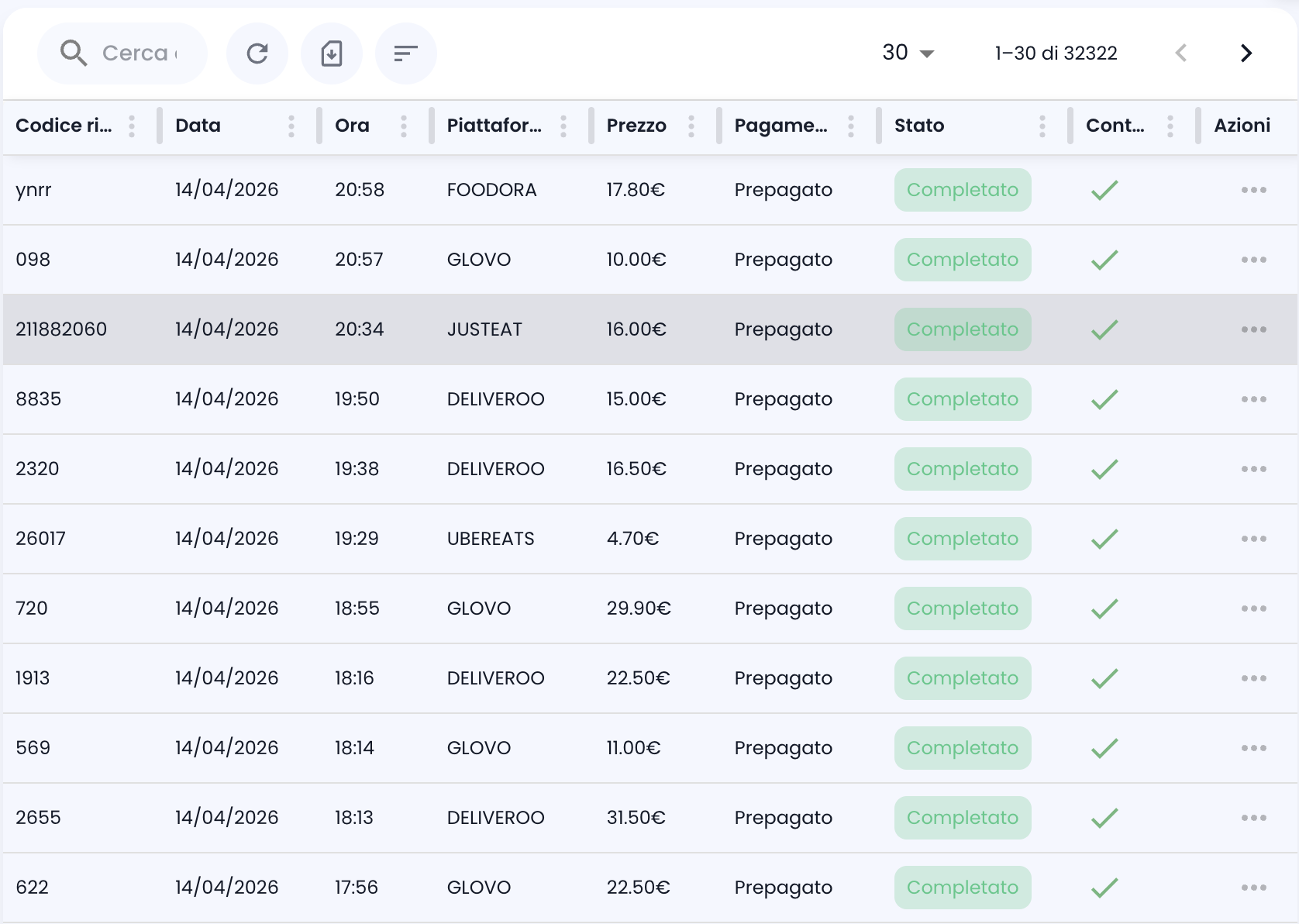Go to next page of results

(1246, 53)
